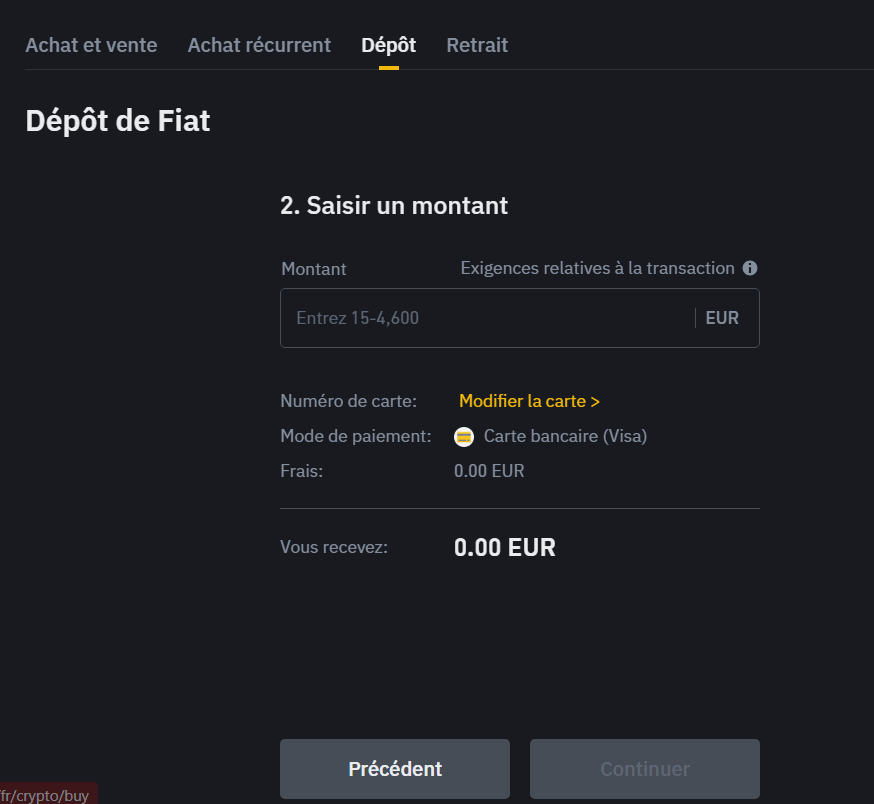Image resolution: width=874 pixels, height=804 pixels.
Task: Select the Dépôt tab
Action: [x=388, y=45]
